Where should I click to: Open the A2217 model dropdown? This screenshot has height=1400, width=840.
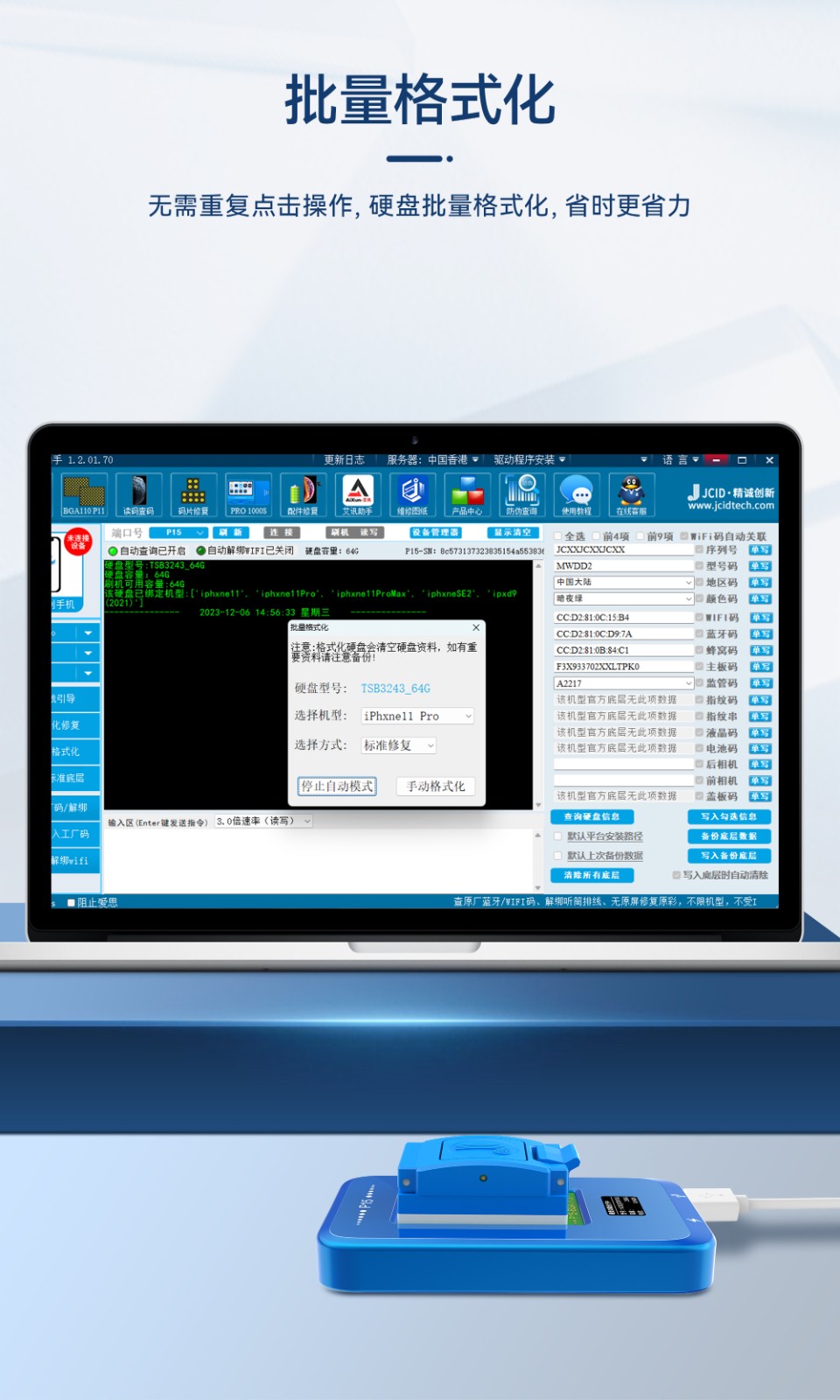pos(624,683)
